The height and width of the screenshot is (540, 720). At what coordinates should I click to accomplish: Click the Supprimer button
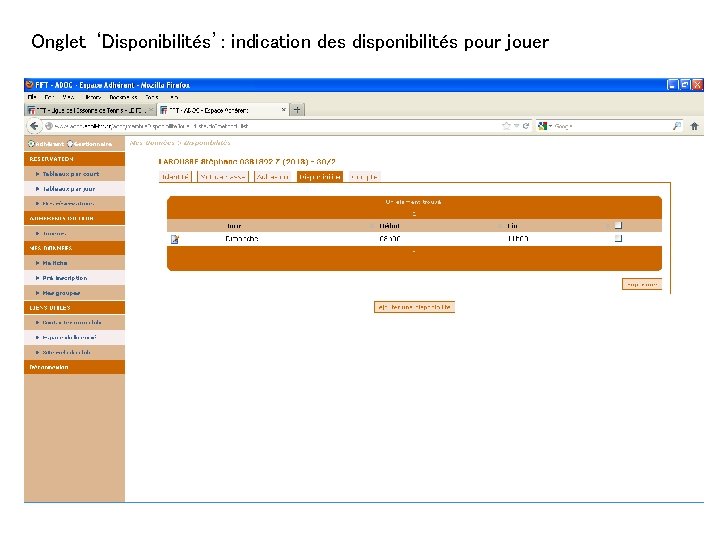(642, 285)
